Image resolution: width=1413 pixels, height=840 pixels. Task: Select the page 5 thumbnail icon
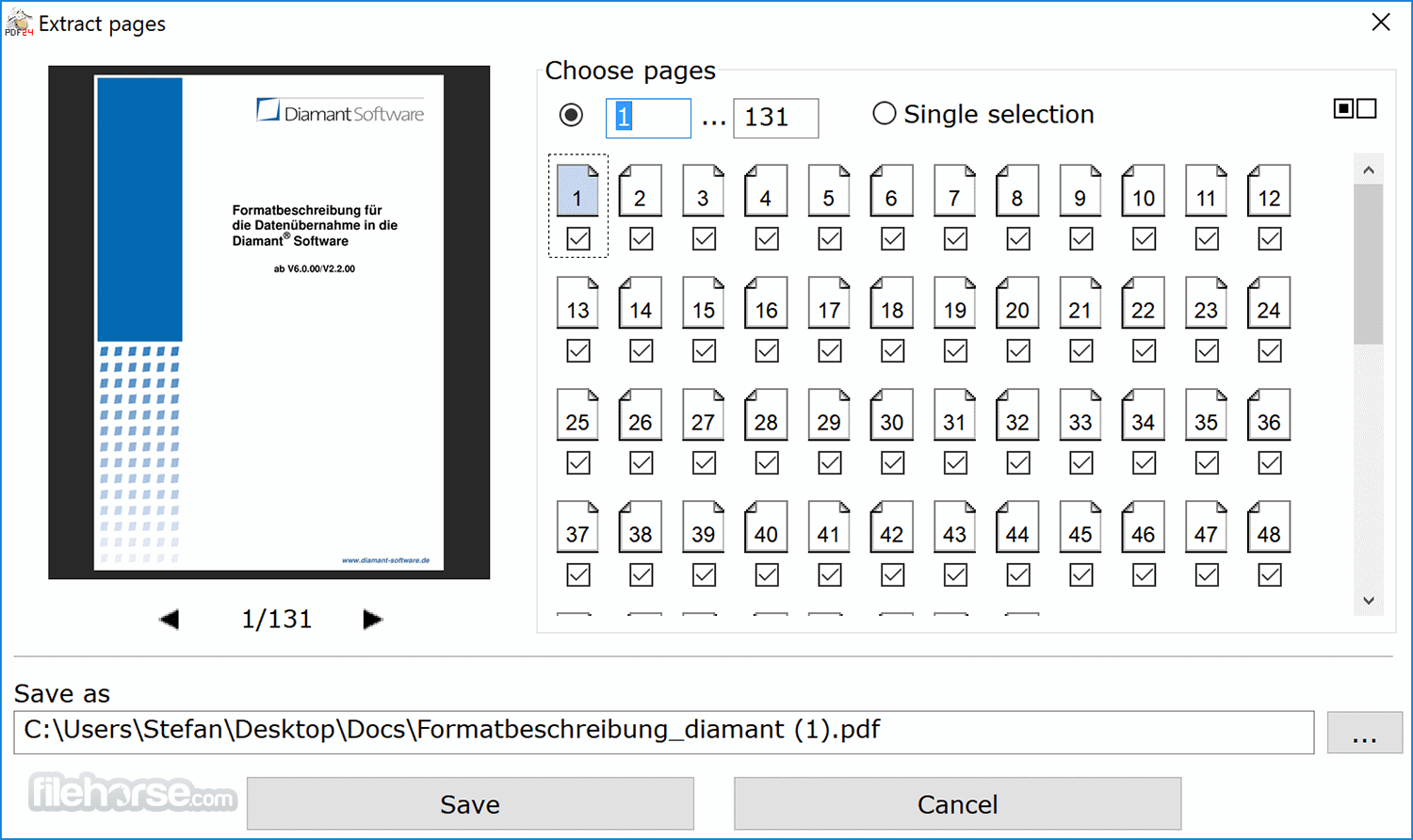pyautogui.click(x=829, y=190)
